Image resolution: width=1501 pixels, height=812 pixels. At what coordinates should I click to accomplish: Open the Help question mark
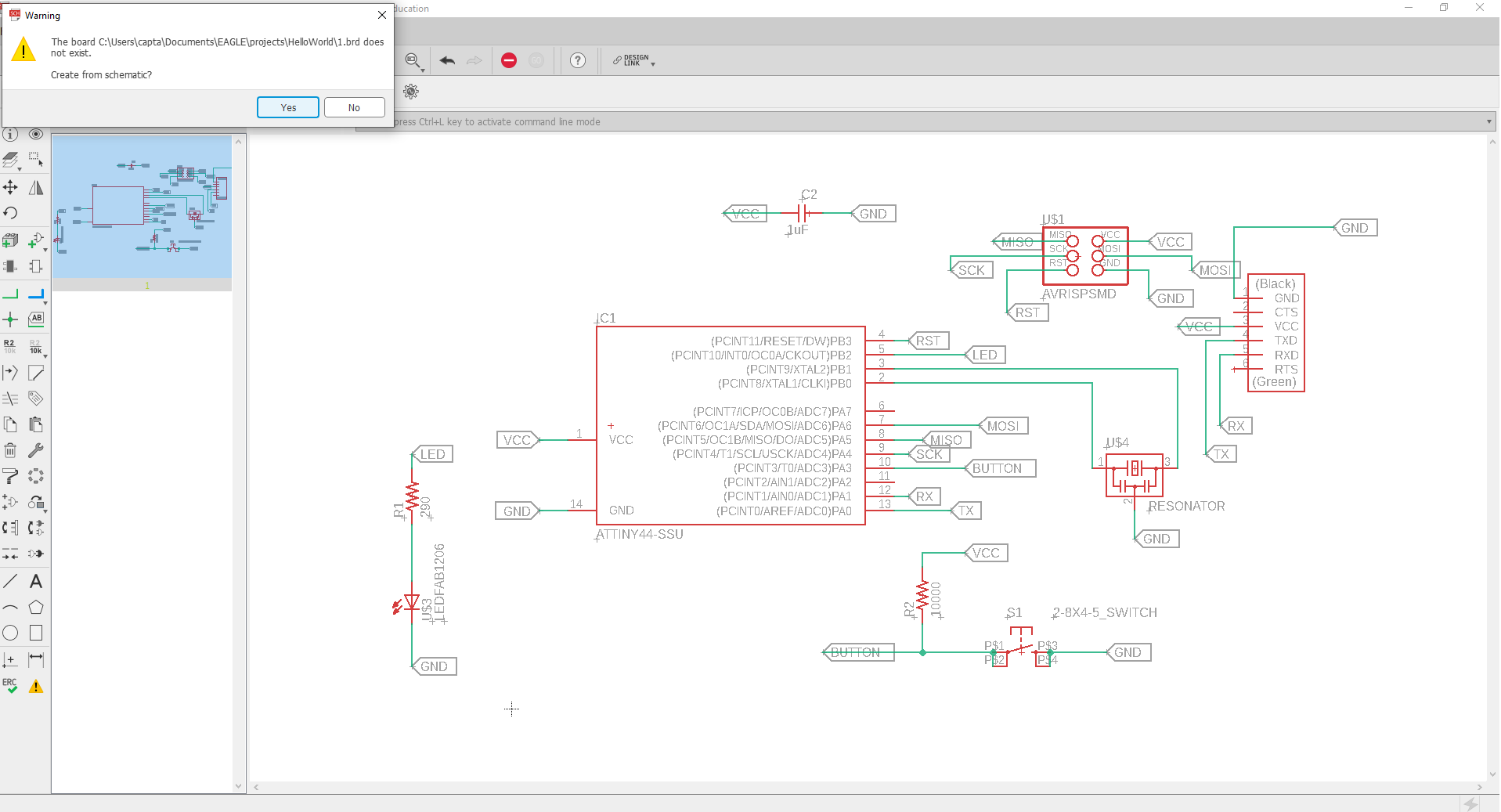[578, 60]
